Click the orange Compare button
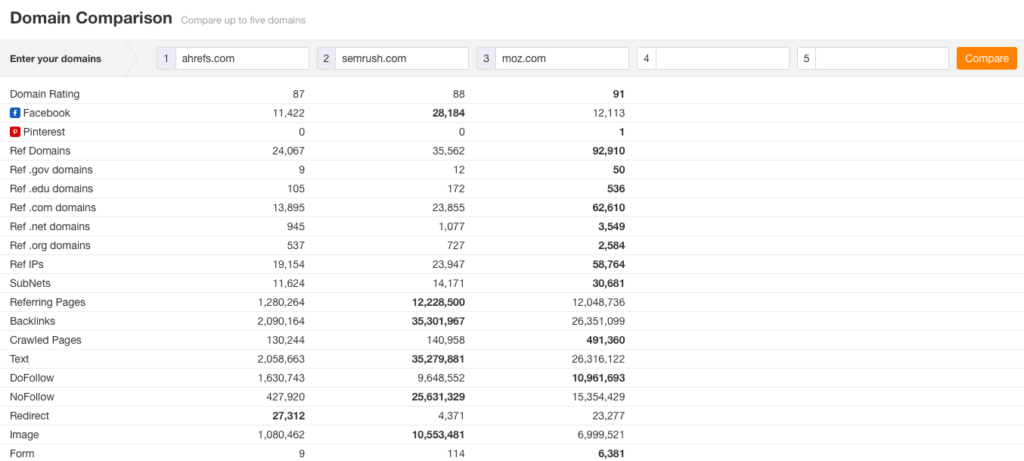The width and height of the screenshot is (1024, 461). point(987,58)
